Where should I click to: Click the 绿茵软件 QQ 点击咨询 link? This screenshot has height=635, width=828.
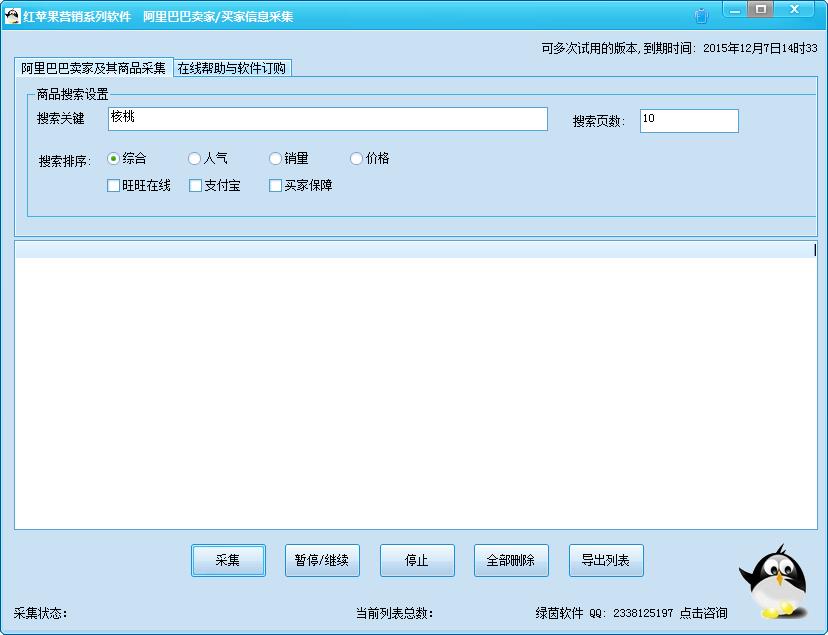point(631,613)
